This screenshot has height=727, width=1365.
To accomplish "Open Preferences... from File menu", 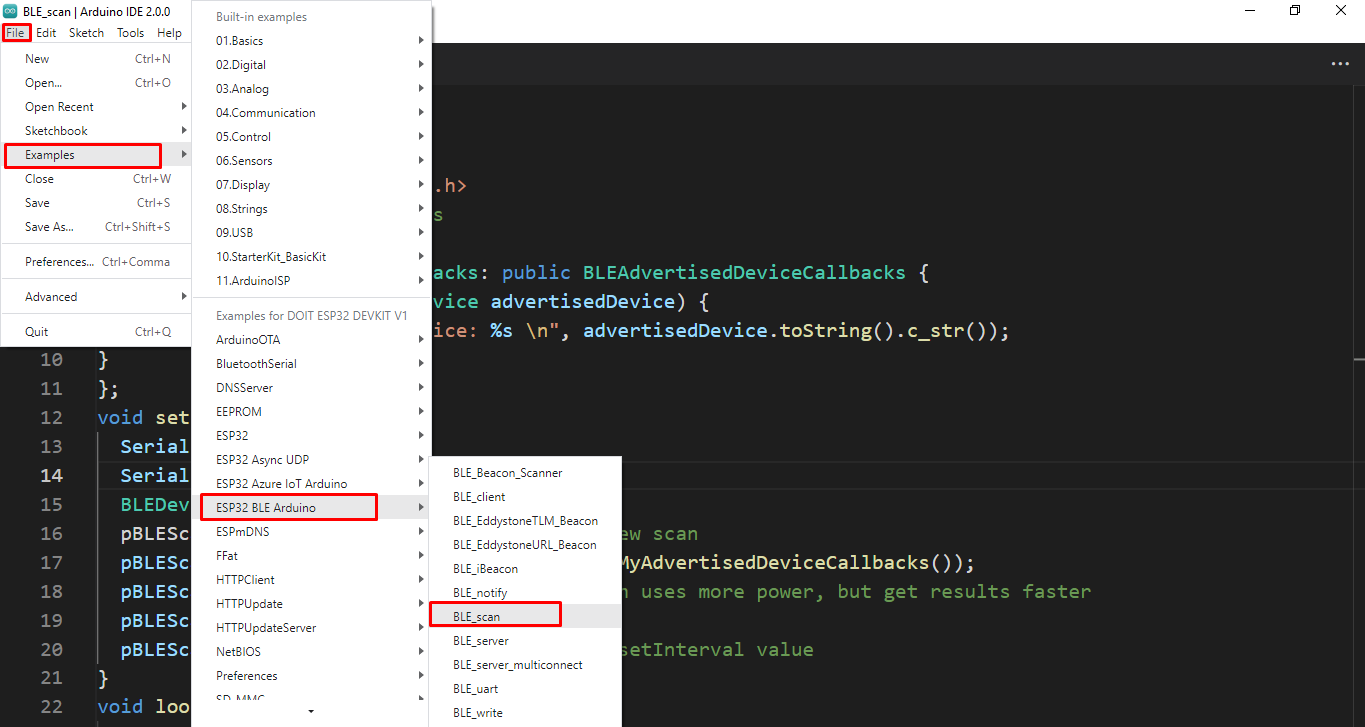I will (96, 262).
